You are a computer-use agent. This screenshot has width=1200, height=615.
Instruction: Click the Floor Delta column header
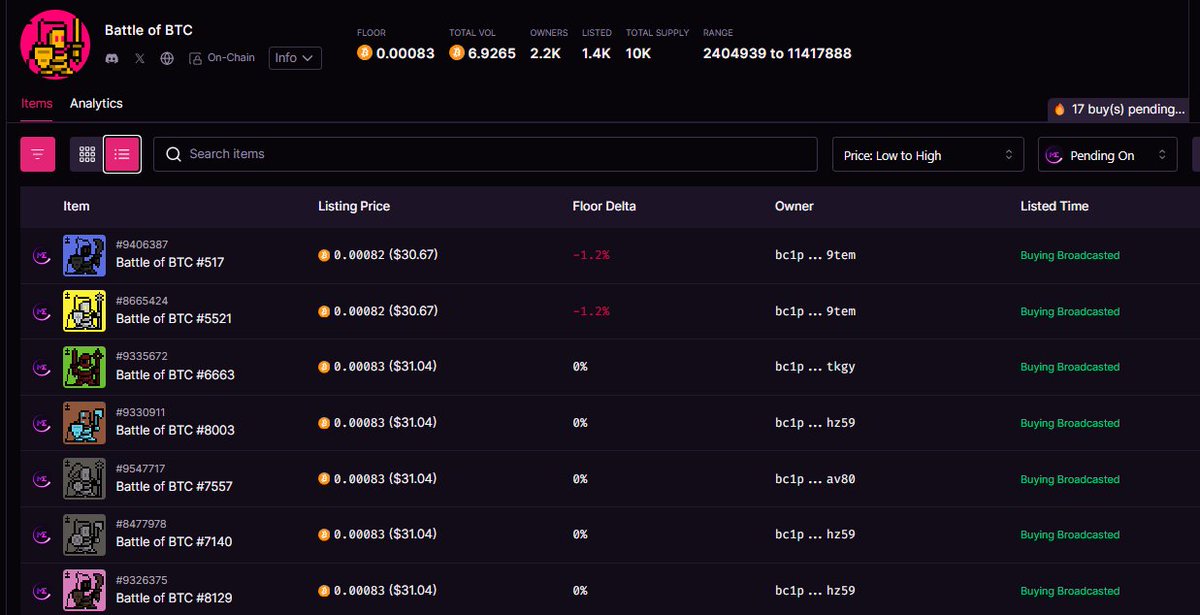click(x=604, y=206)
